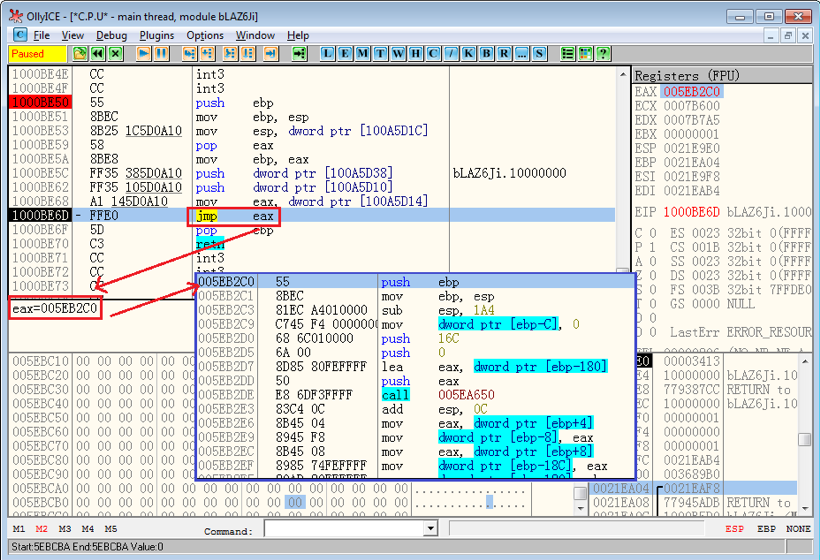Open Memory map with M button
Viewport: 820px width, 560px height.
coord(362,54)
